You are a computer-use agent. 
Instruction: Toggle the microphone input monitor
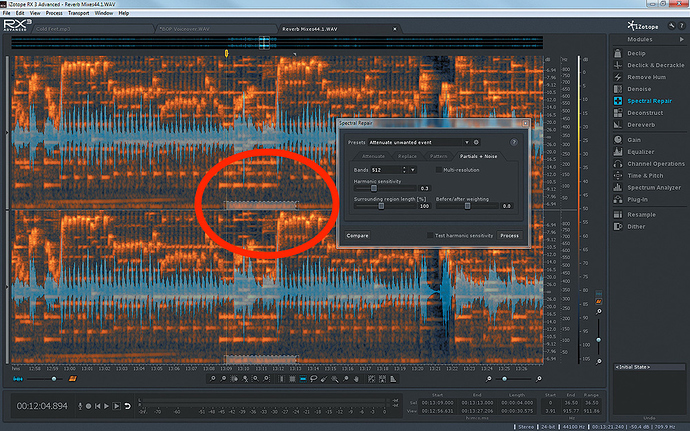click(80, 406)
